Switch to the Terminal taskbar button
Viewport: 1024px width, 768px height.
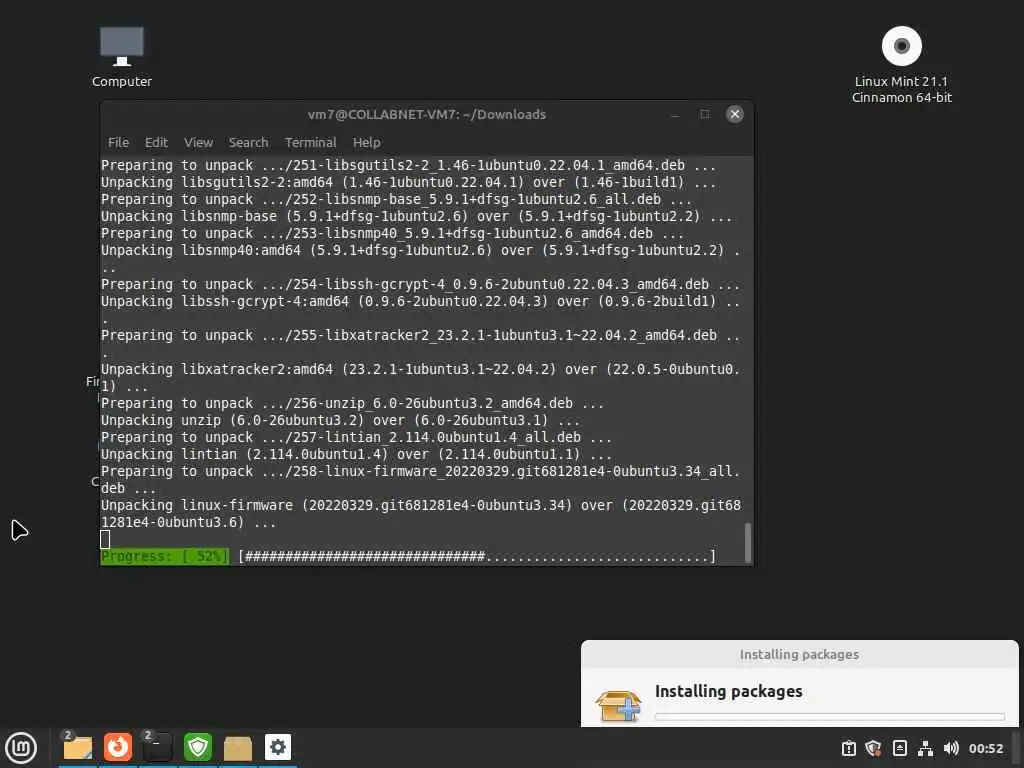(x=157, y=748)
